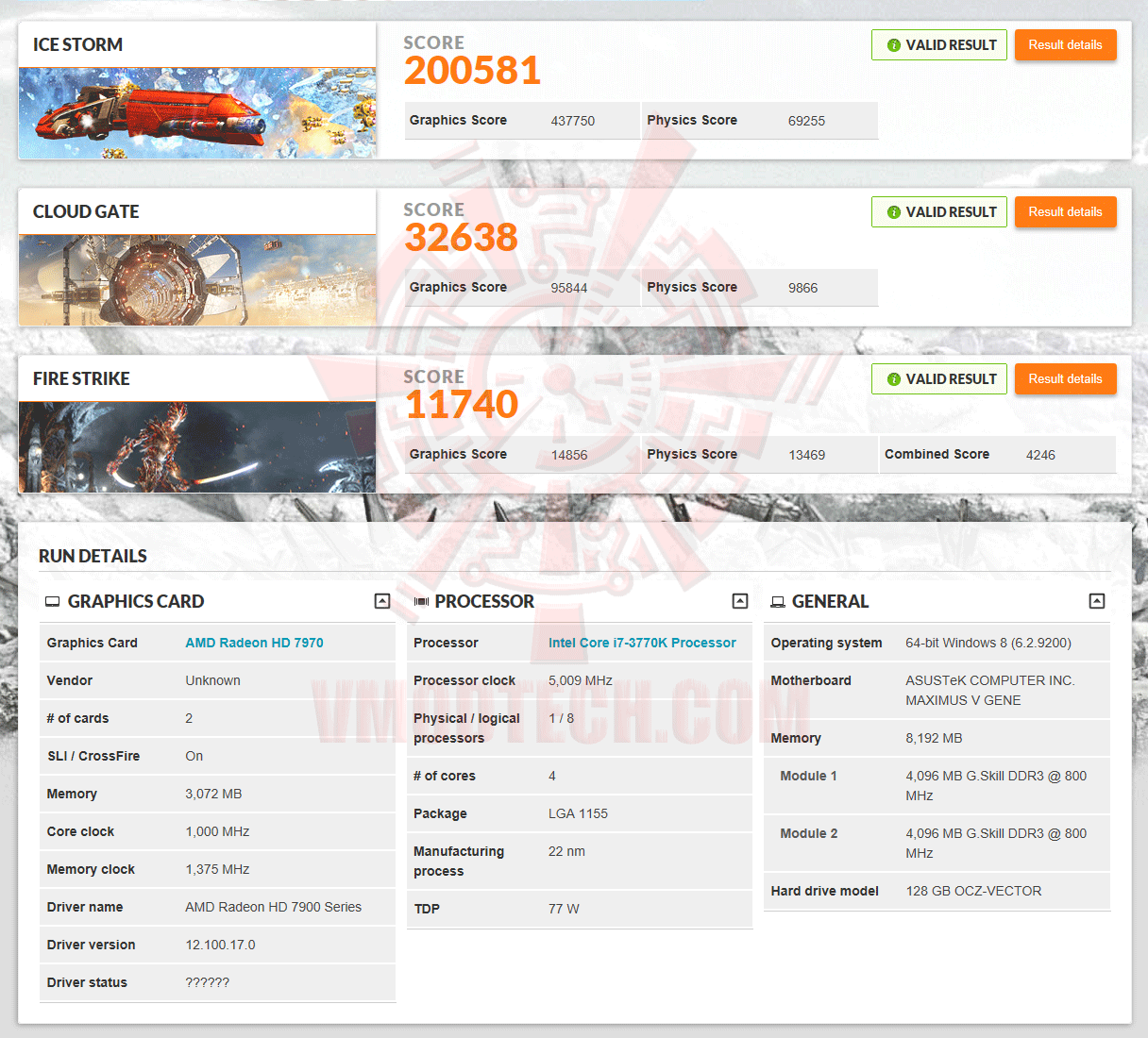1148x1038 pixels.
Task: Select TDP value 77 W
Action: [564, 909]
